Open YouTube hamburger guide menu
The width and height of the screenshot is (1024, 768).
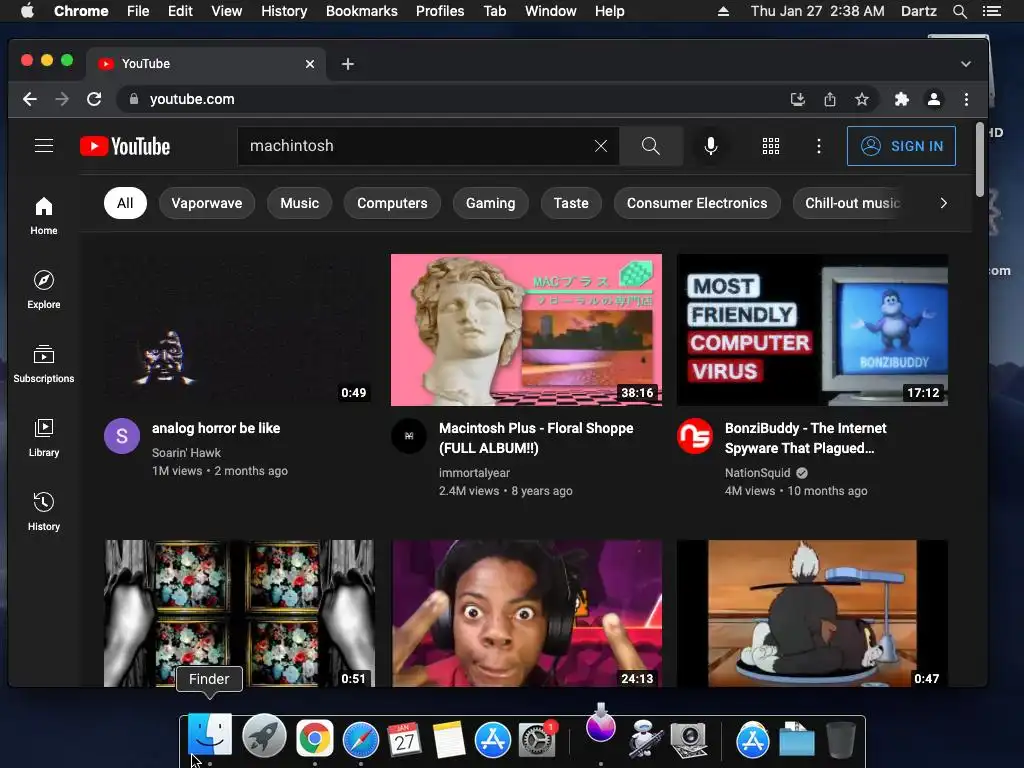pos(44,146)
